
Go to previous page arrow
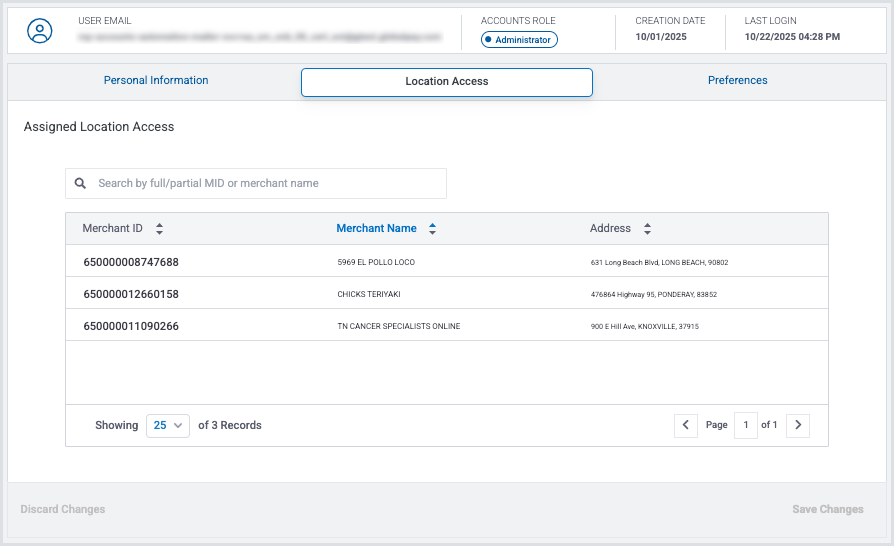coord(685,425)
